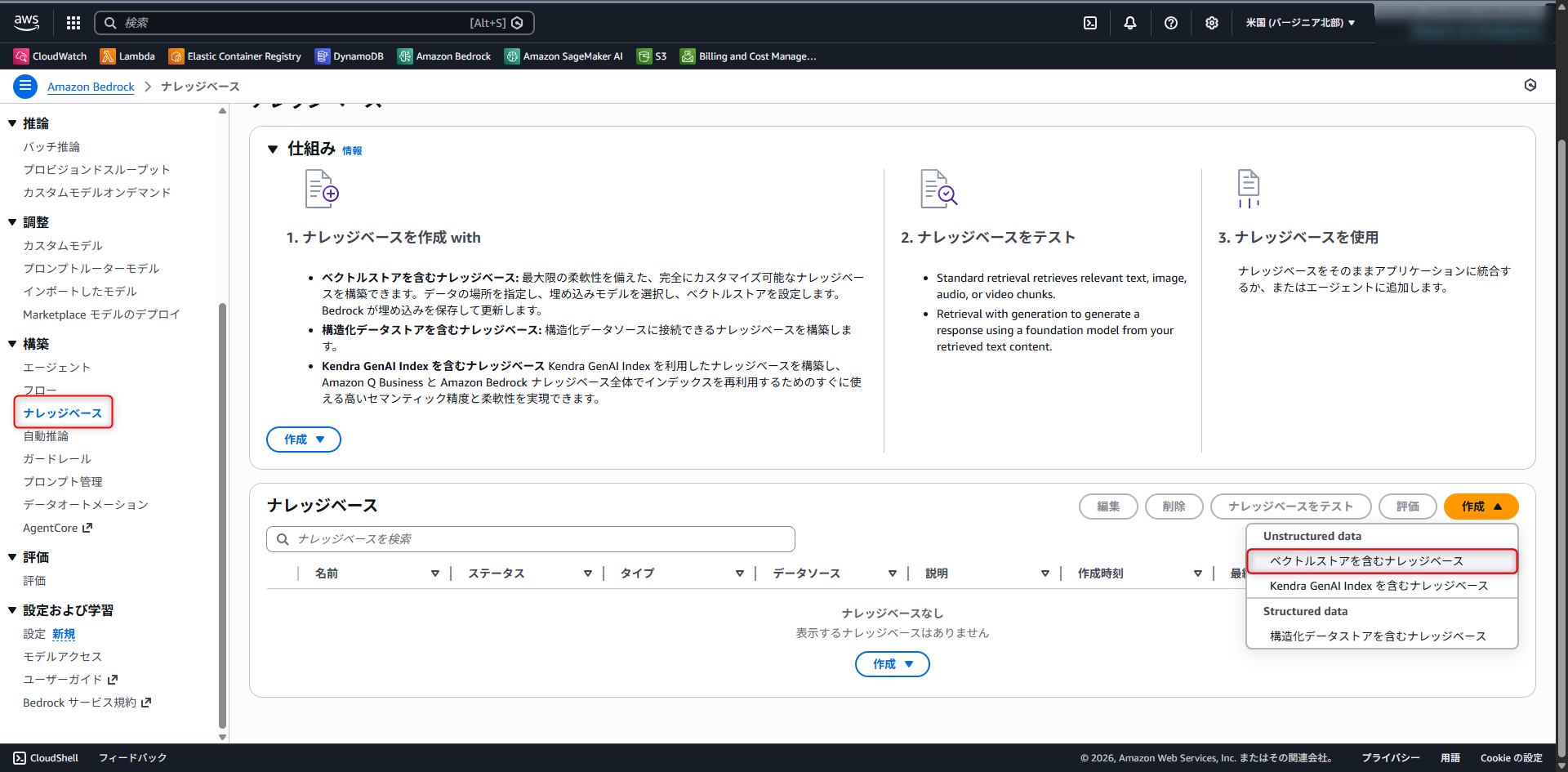Click the ナレッジベースを検索 search field

pos(529,538)
